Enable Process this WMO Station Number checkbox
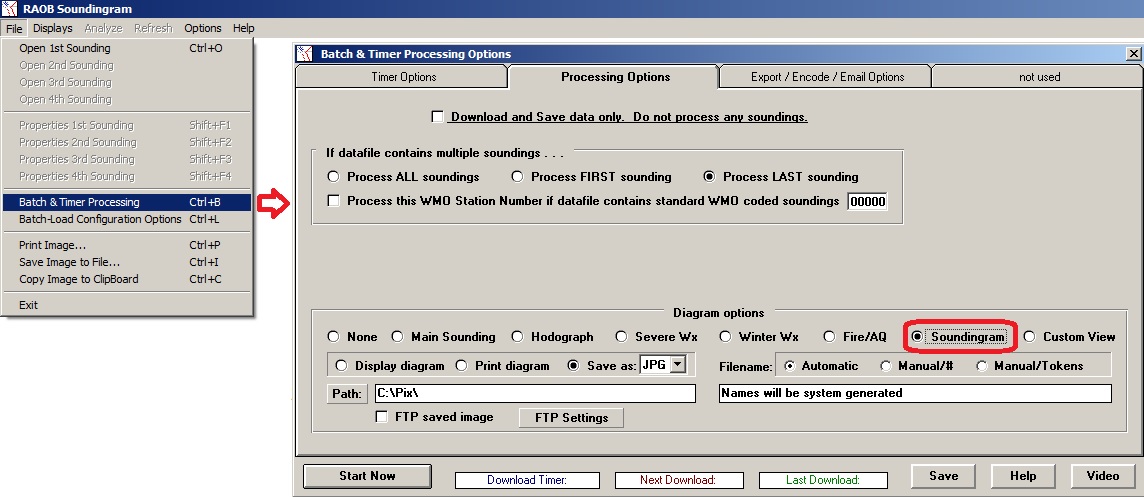Screen dimensions: 1144x497 334,201
